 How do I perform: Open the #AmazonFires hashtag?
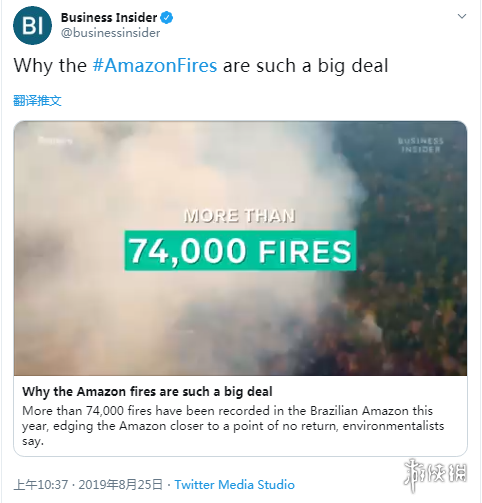click(155, 65)
